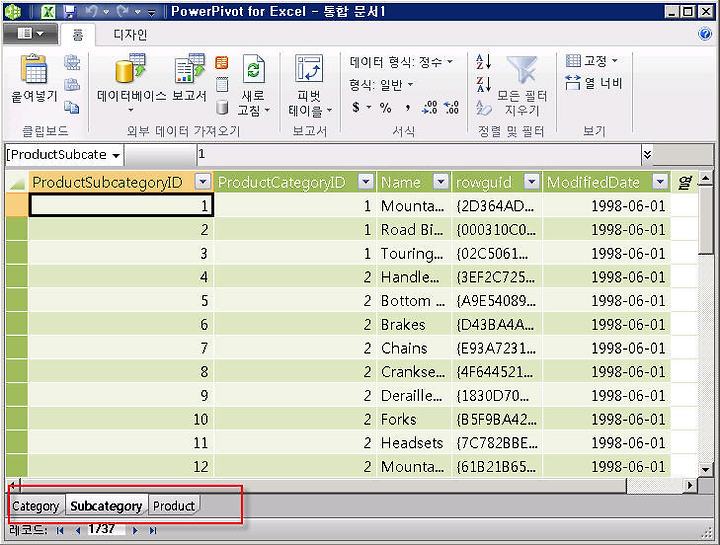Select the Headsets name cell

tap(414, 443)
